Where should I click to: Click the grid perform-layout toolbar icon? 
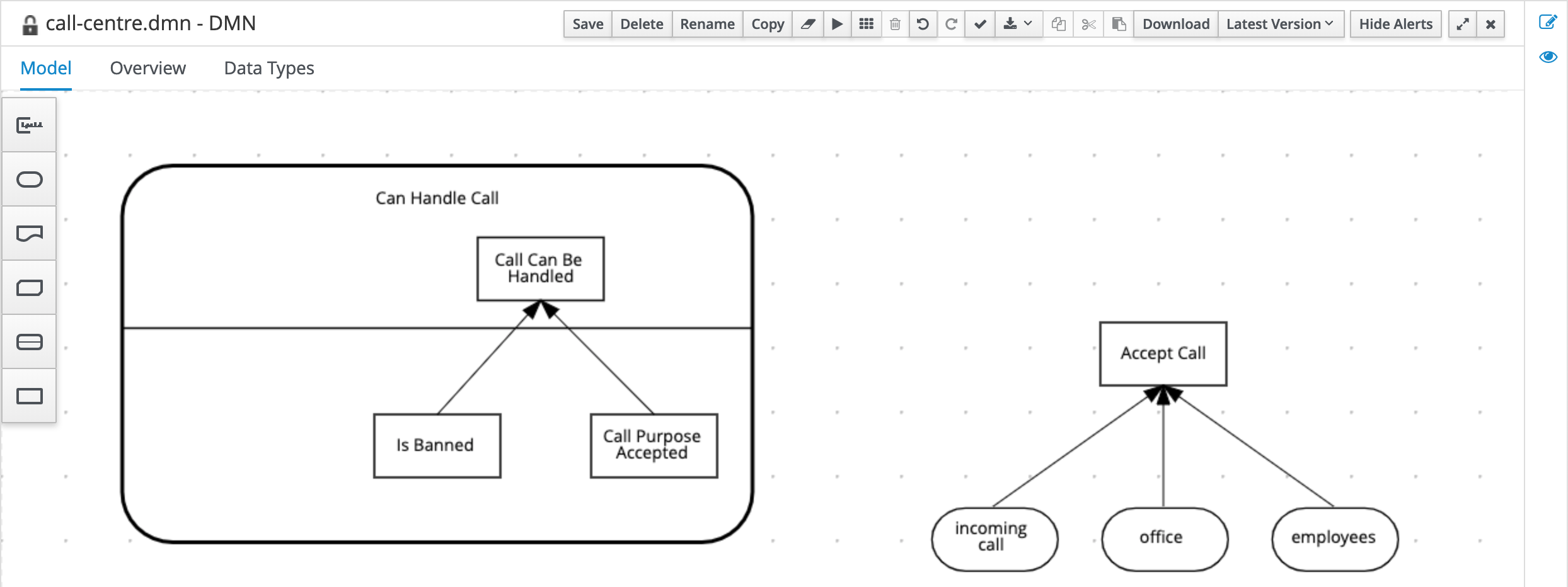pyautogui.click(x=866, y=24)
